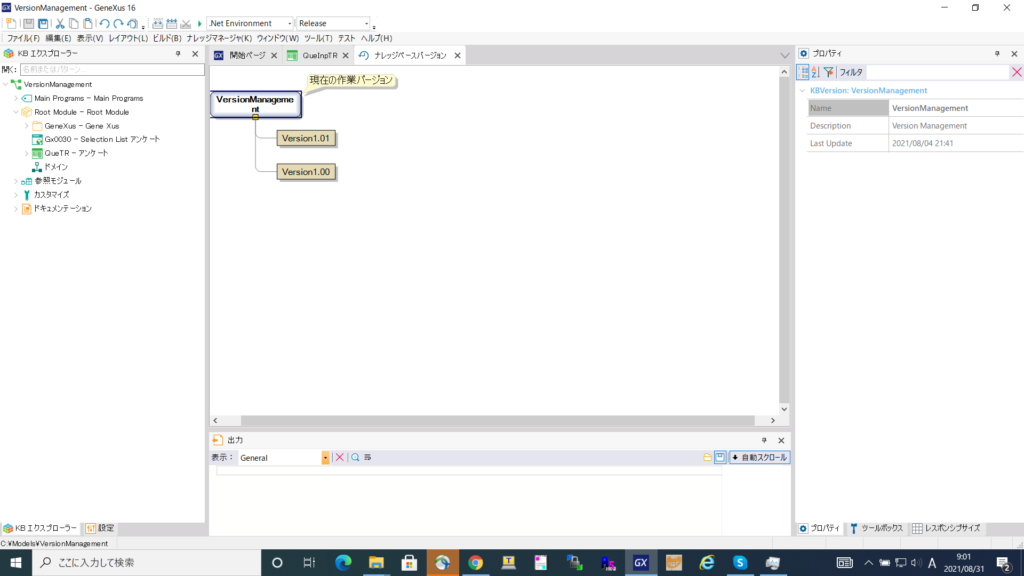Click the New Object toolbar icon
1024x576 pixels.
point(11,24)
